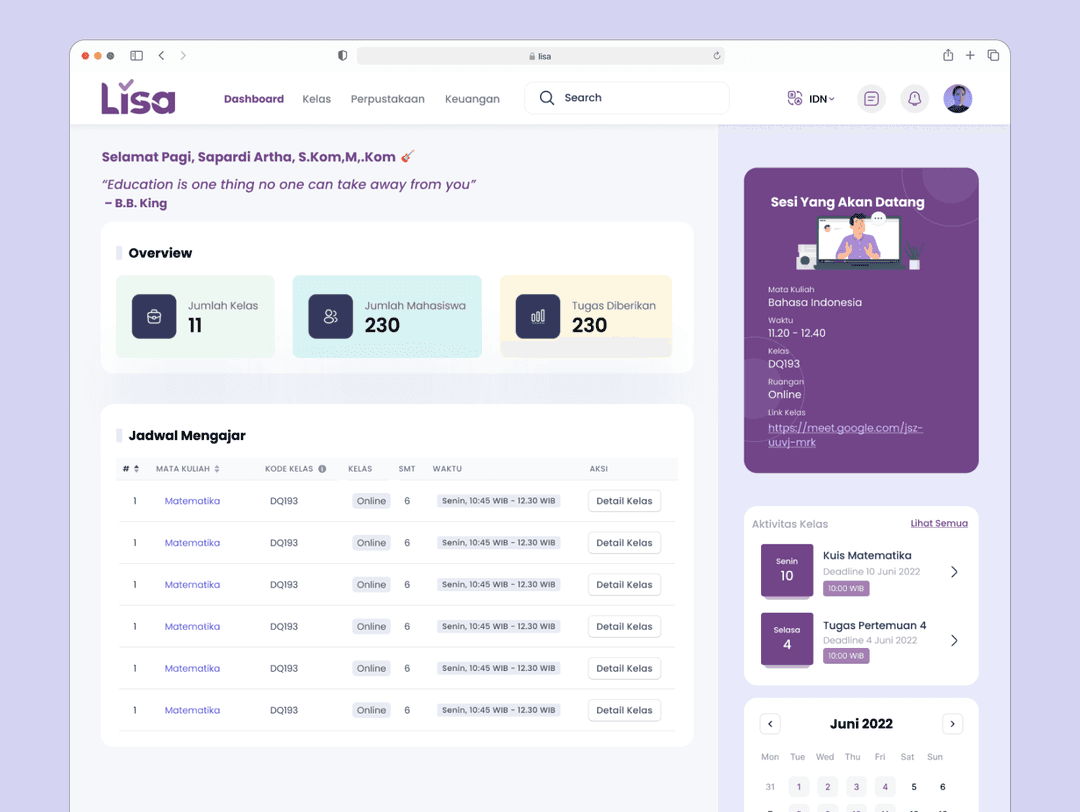The width and height of the screenshot is (1080, 812).
Task: Reload the page with the refresh icon
Action: tap(717, 56)
